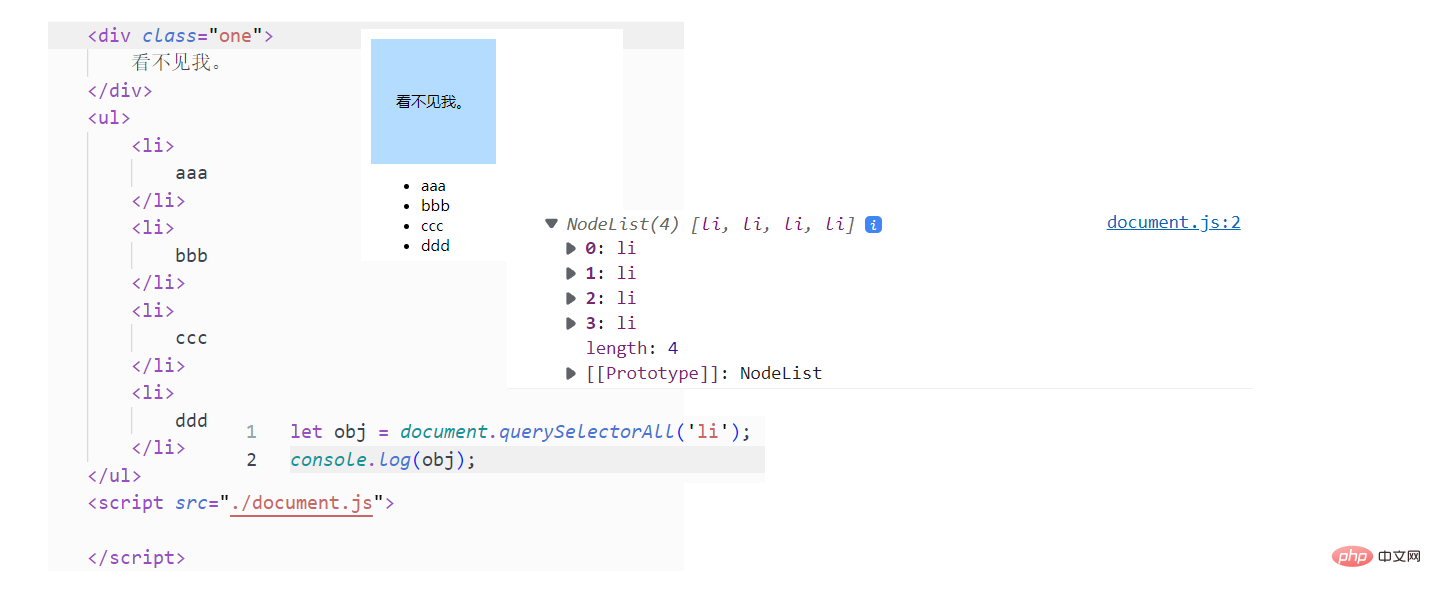
Task: Click bullet item aaa in page preview
Action: tap(433, 186)
